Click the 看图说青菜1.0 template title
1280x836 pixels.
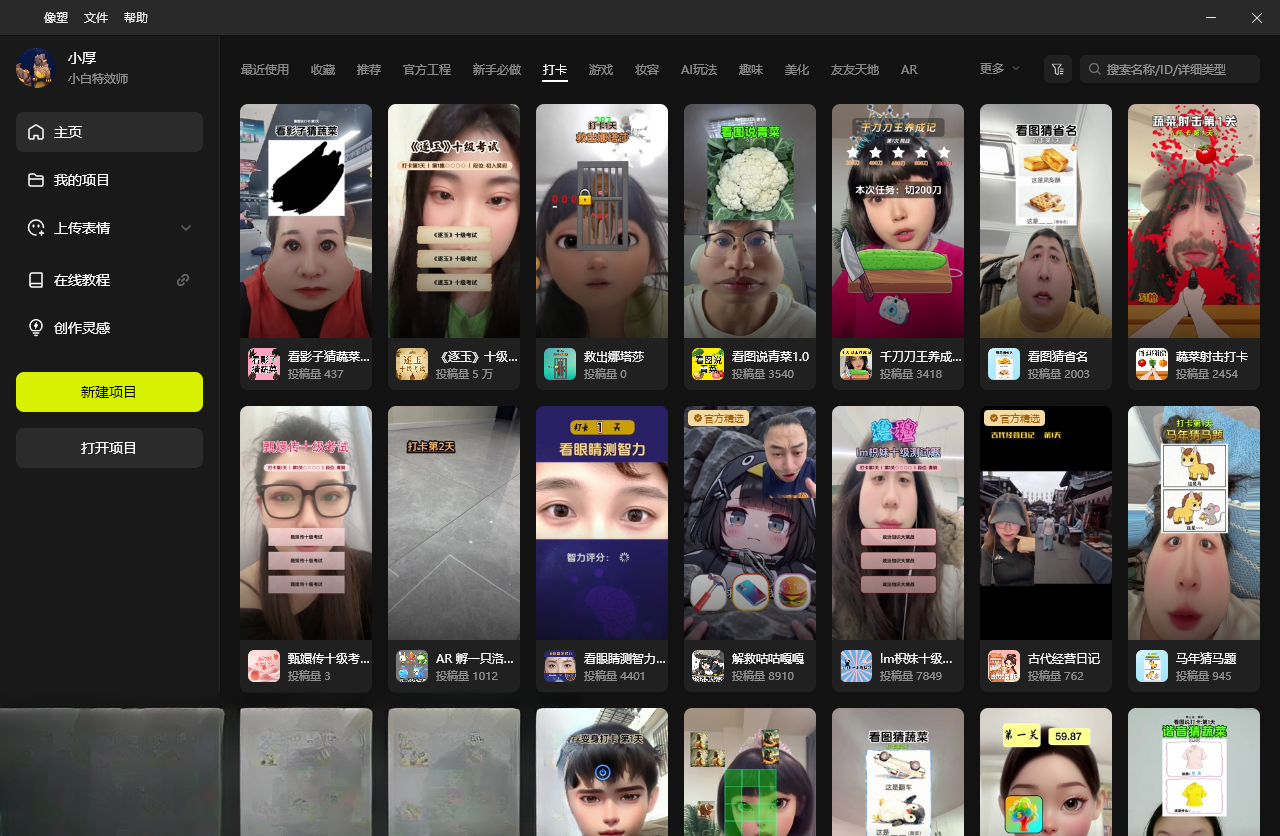point(770,356)
